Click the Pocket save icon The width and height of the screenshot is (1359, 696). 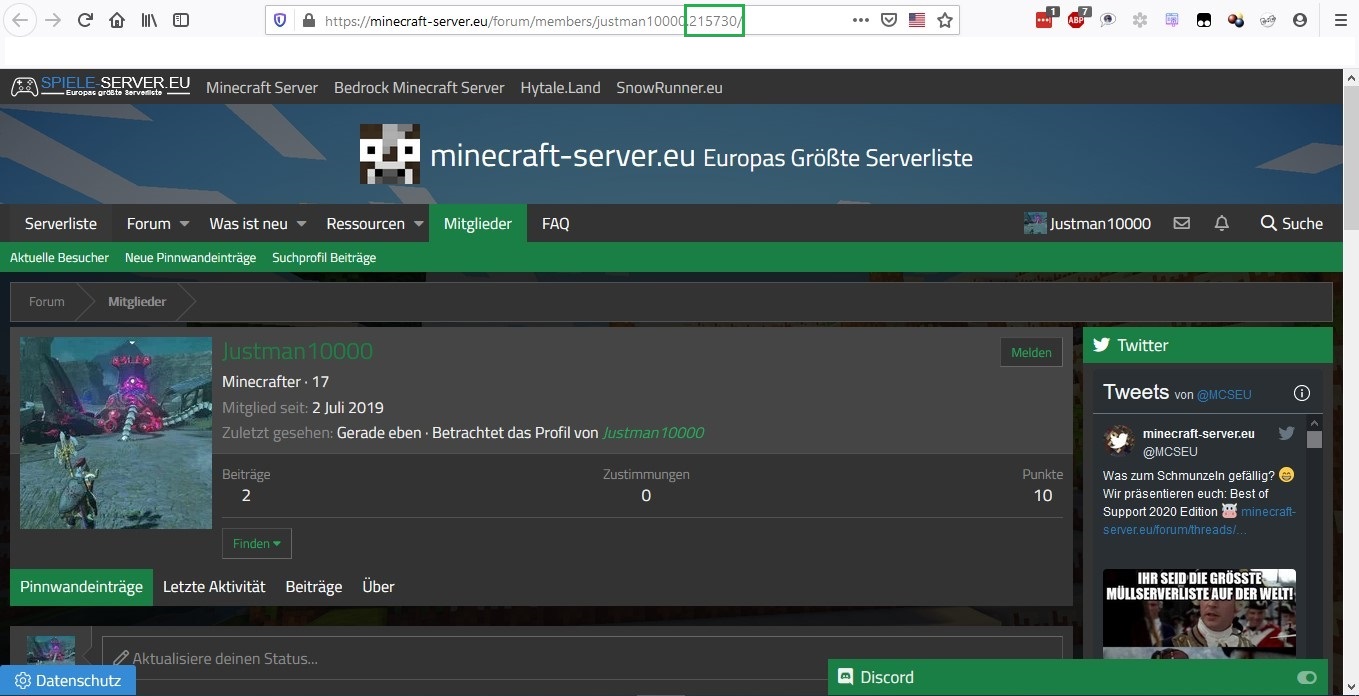(889, 20)
